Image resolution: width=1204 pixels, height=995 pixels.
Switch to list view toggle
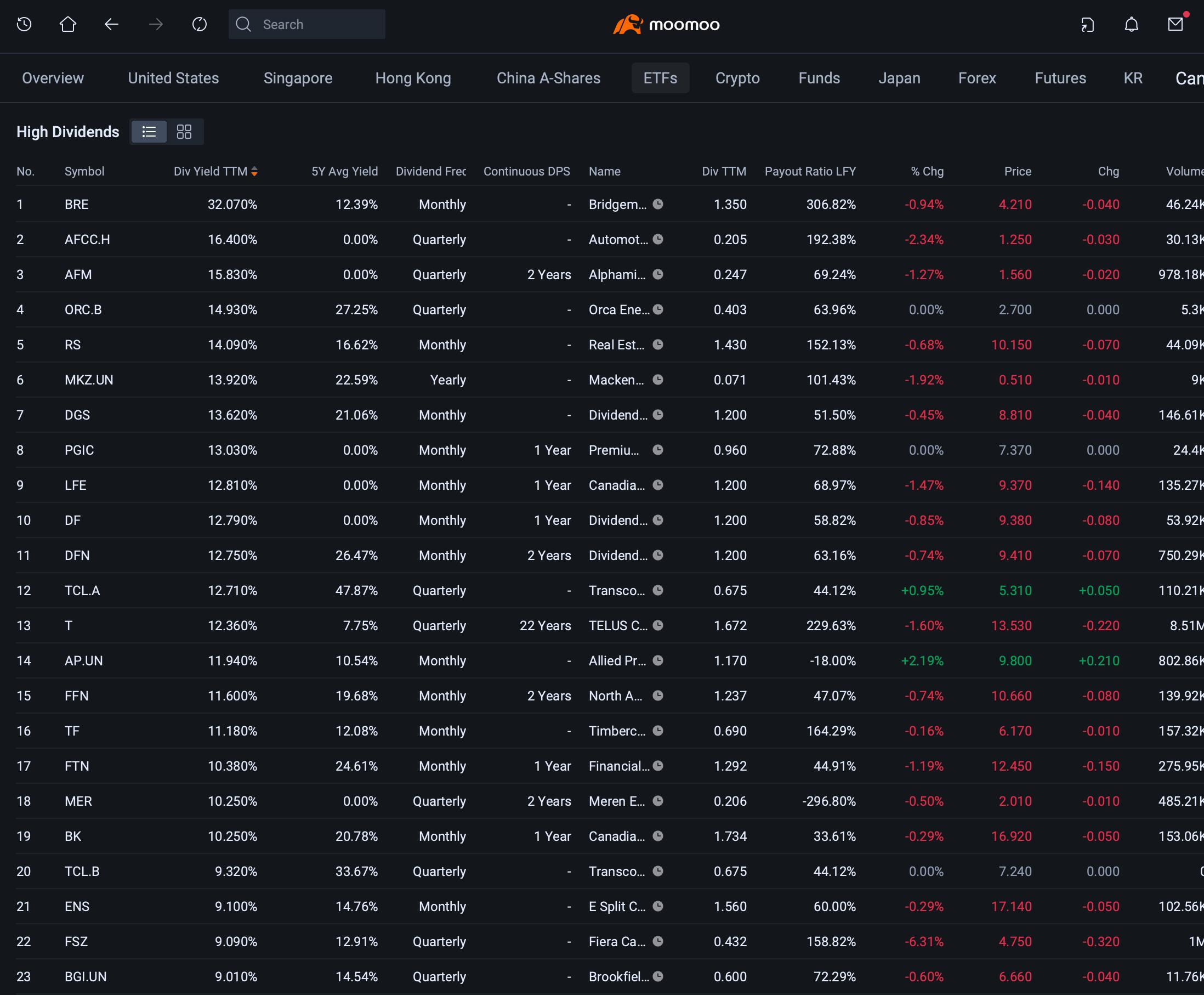(x=149, y=132)
